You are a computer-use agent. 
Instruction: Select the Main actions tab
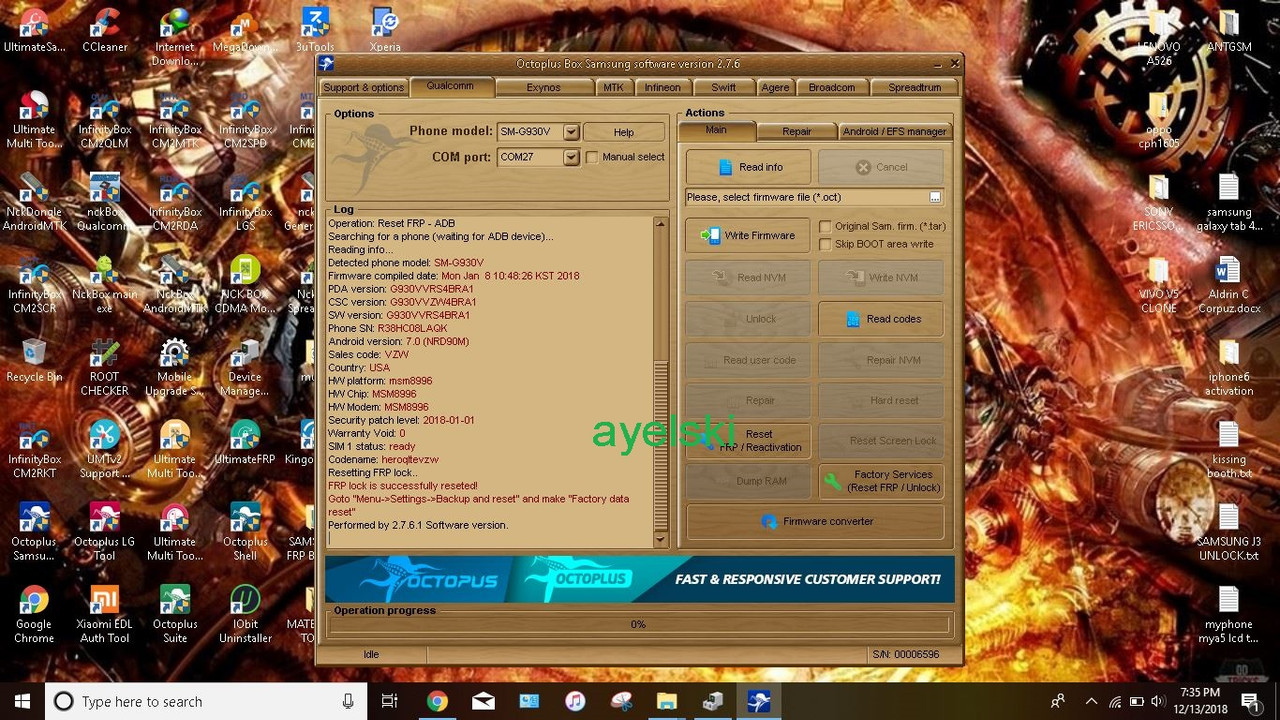[716, 130]
